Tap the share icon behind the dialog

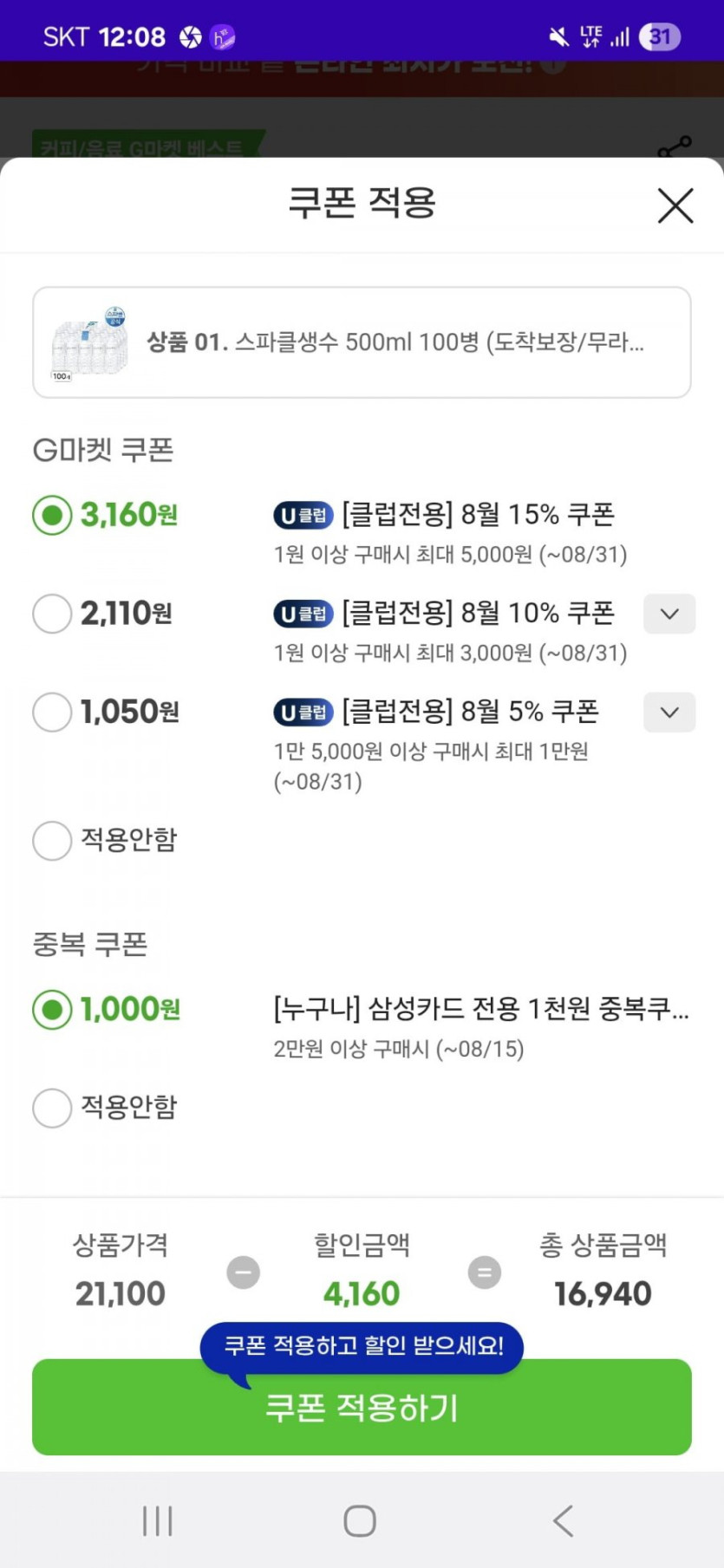click(675, 146)
